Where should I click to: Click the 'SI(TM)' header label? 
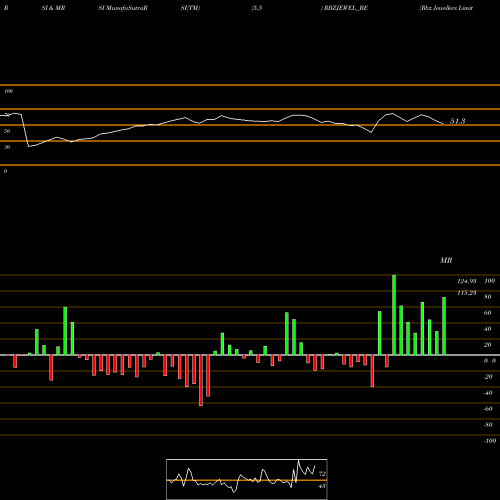coord(190,8)
